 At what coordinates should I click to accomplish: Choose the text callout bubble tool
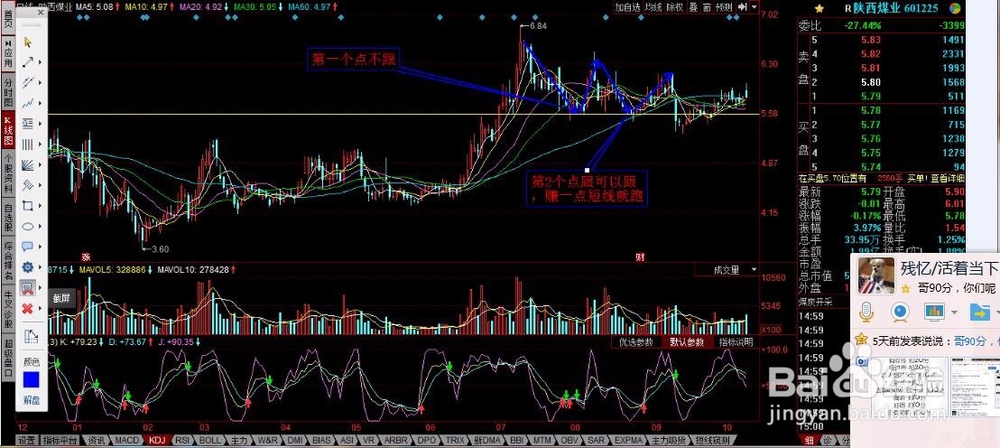point(28,246)
